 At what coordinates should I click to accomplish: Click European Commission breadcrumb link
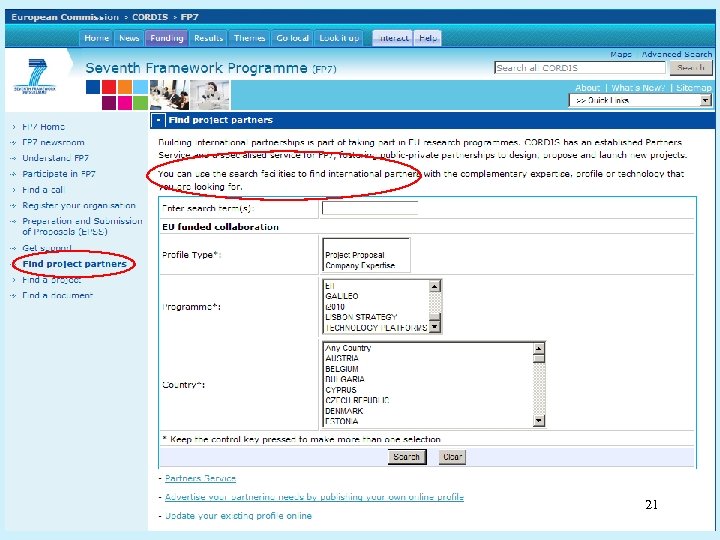pos(65,17)
